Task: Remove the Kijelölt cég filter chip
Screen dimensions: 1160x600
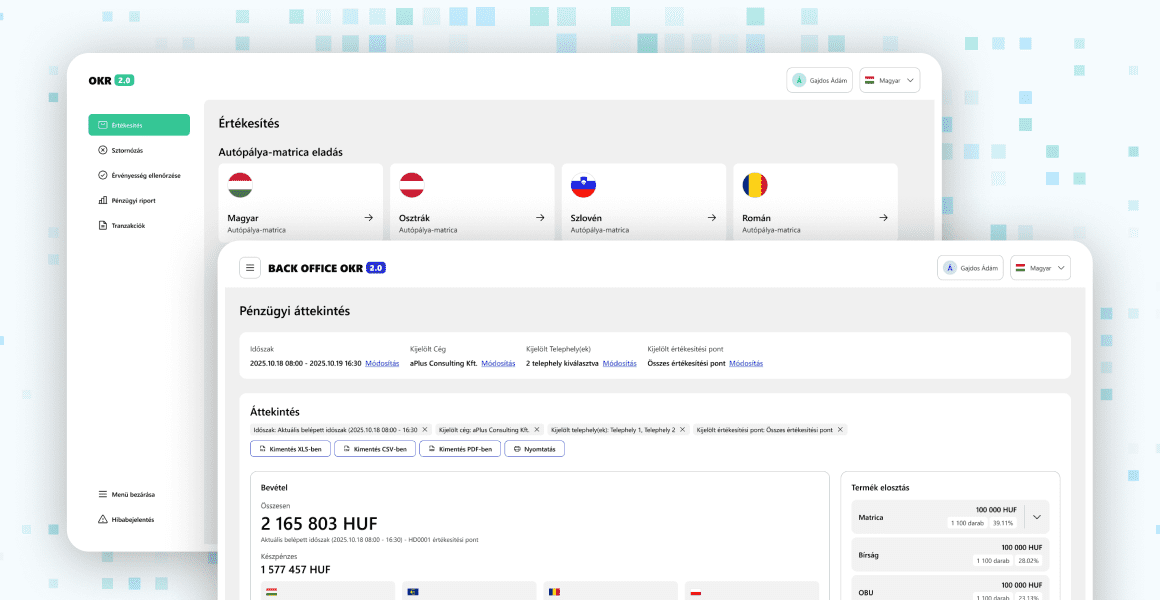Action: [x=537, y=429]
